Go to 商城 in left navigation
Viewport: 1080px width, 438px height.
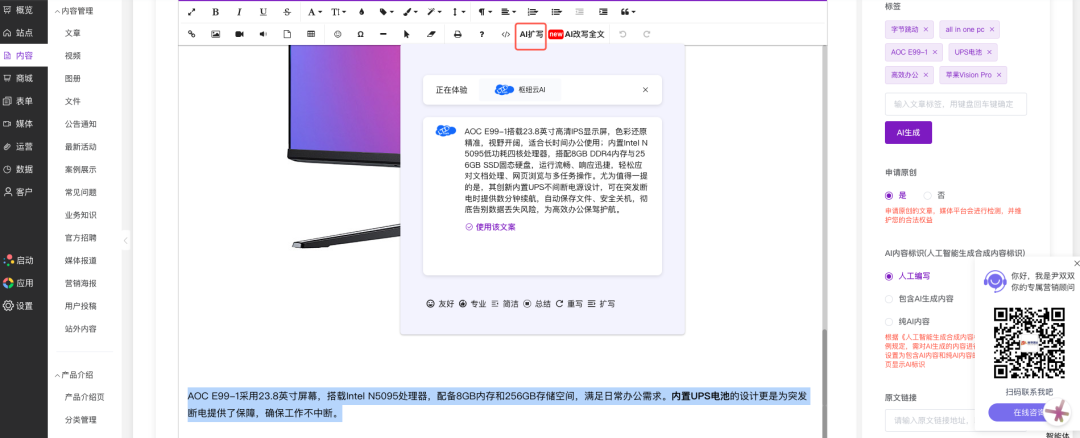click(24, 78)
